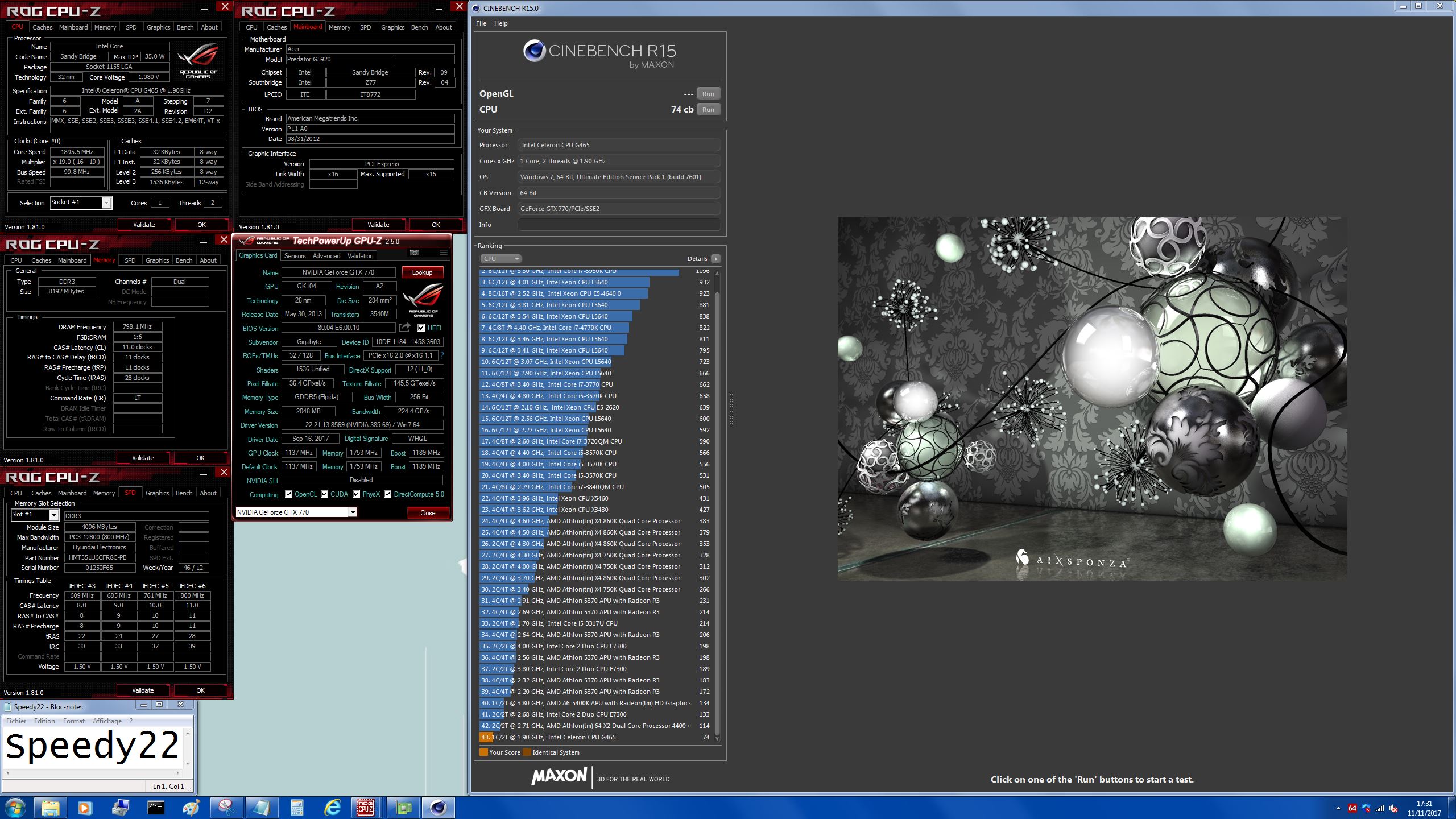Image resolution: width=1456 pixels, height=819 pixels.
Task: Click Show Desktop button at taskbar end
Action: coord(1452,808)
